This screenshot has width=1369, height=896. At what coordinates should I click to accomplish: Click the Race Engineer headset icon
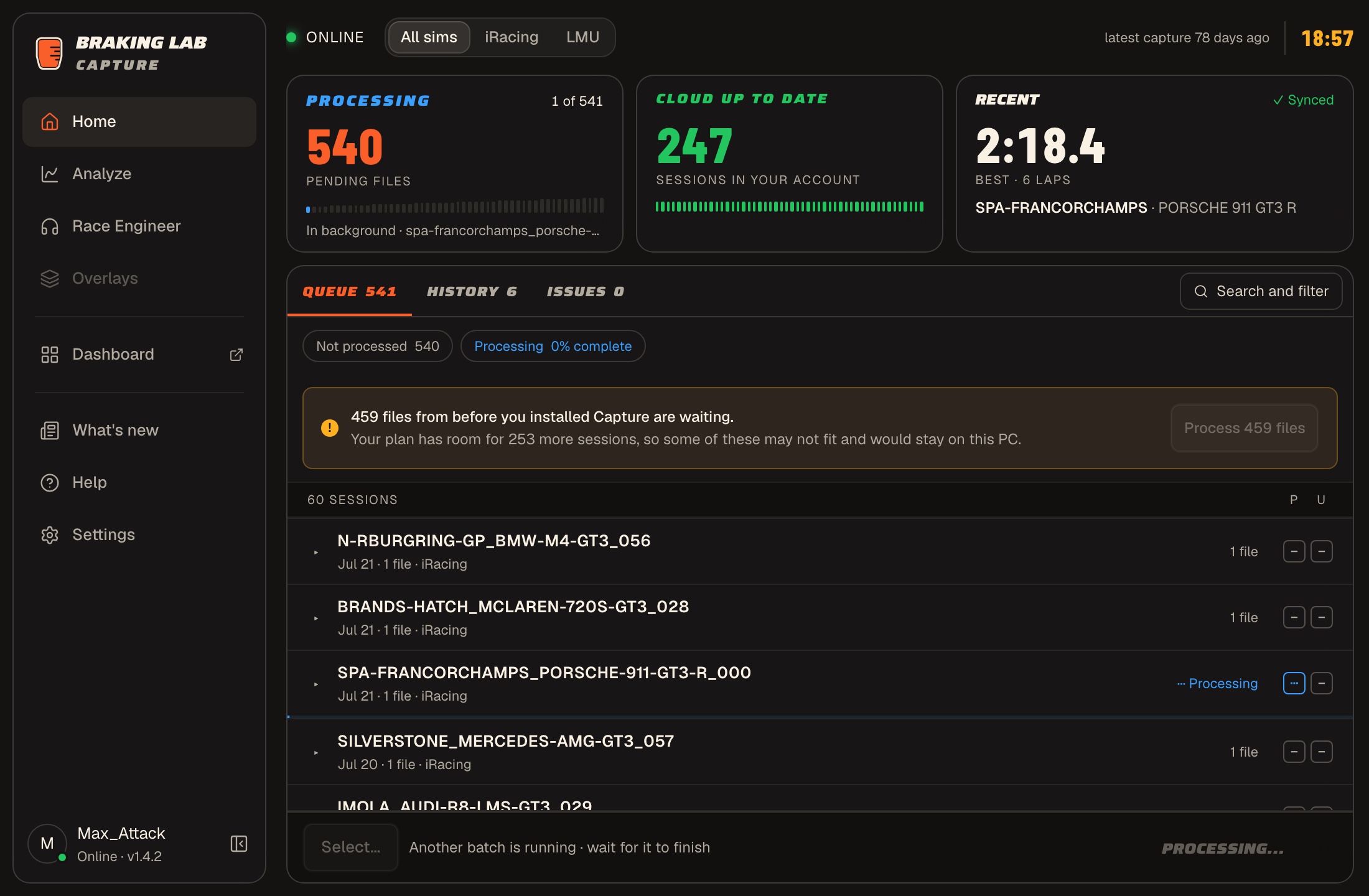coord(50,226)
